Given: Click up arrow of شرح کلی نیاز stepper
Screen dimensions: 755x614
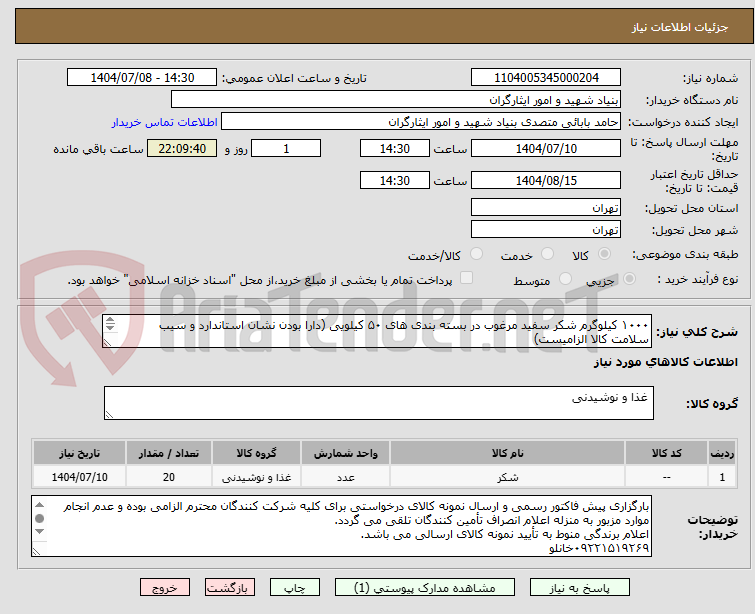Looking at the screenshot, I should [x=110, y=320].
